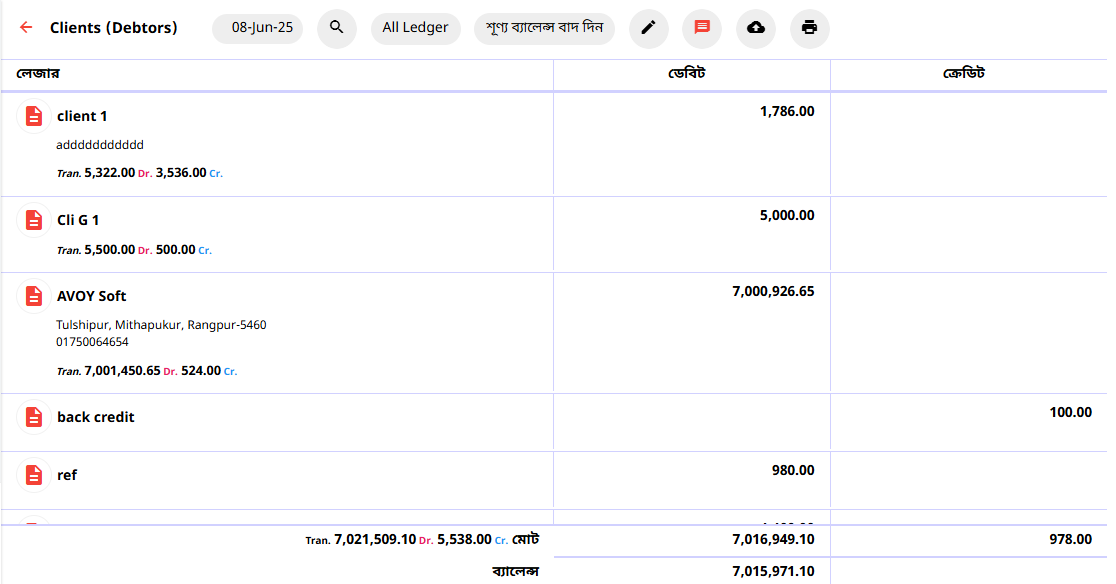Click total credit 978.00
The height and width of the screenshot is (584, 1116).
click(x=1070, y=539)
